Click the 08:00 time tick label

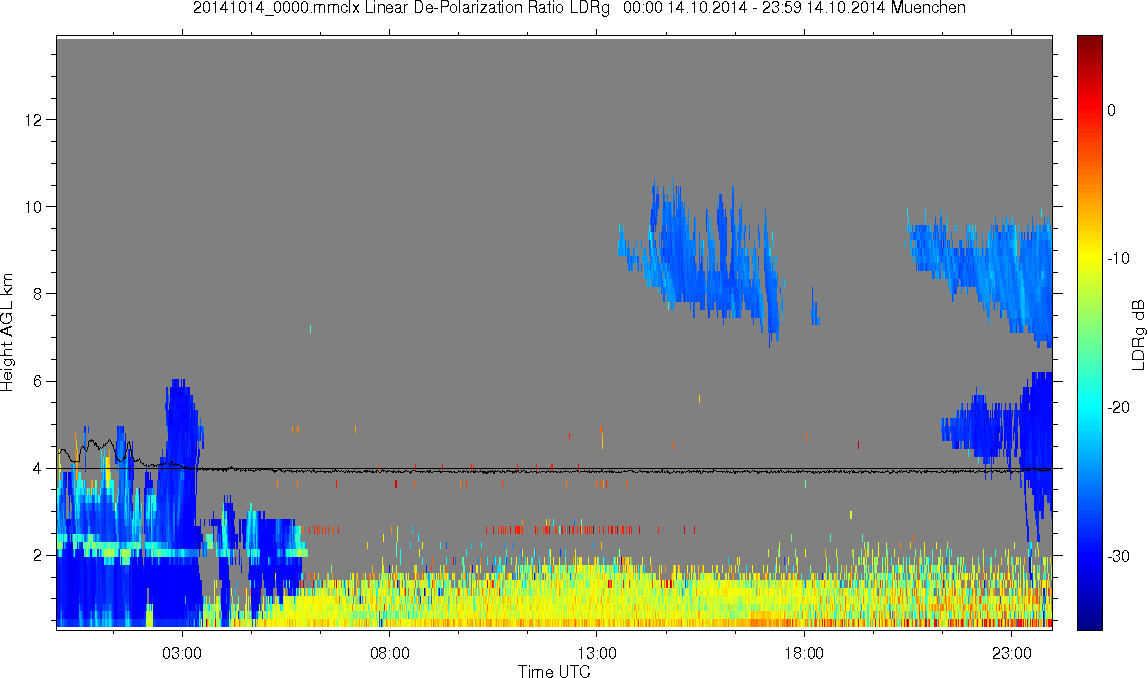[x=389, y=653]
